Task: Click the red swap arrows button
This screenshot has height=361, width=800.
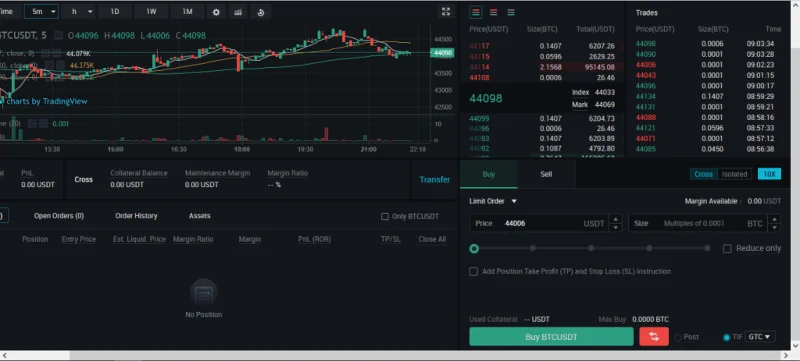Action: (654, 337)
